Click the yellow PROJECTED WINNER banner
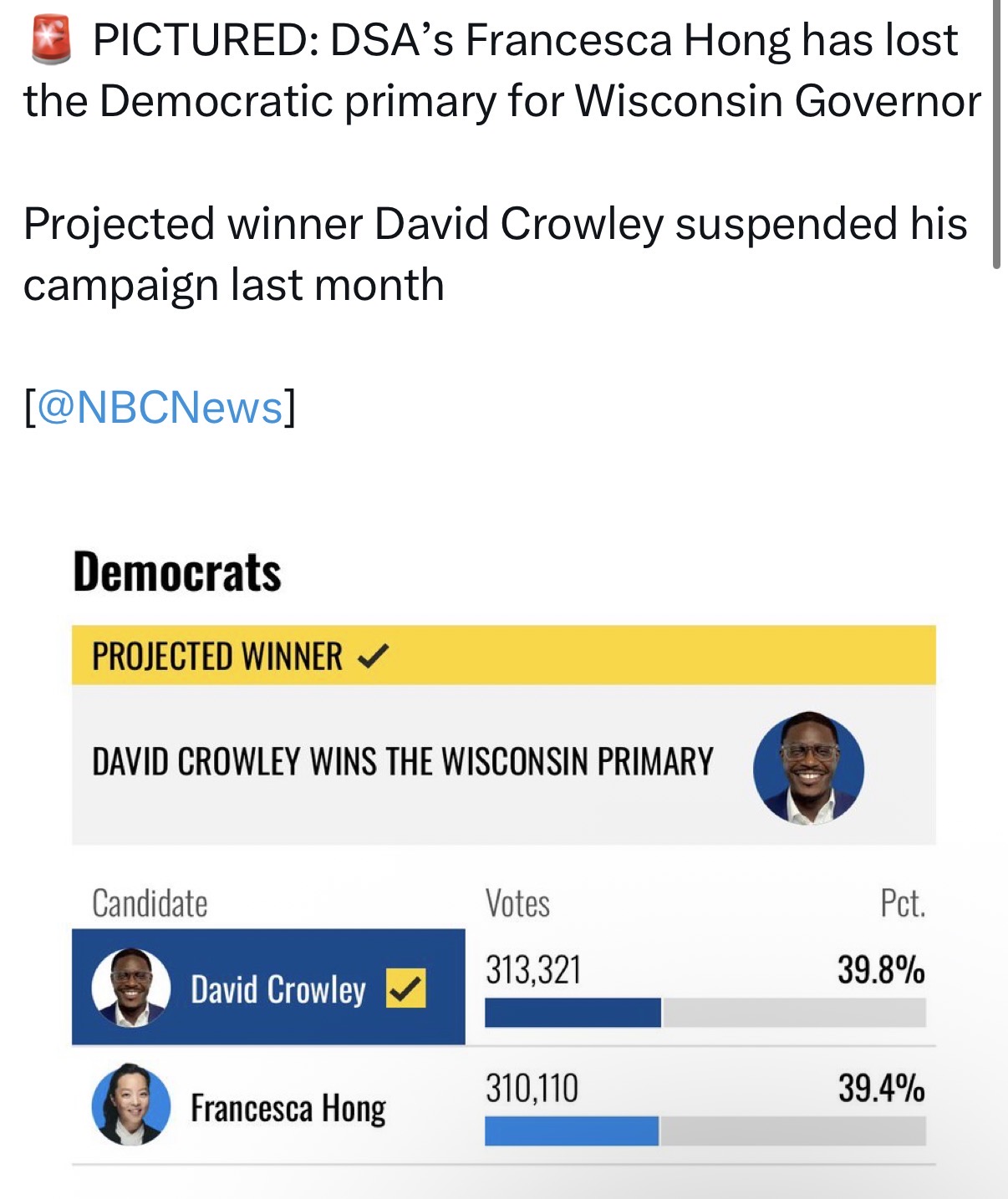The height and width of the screenshot is (1199, 1008). coord(503,655)
